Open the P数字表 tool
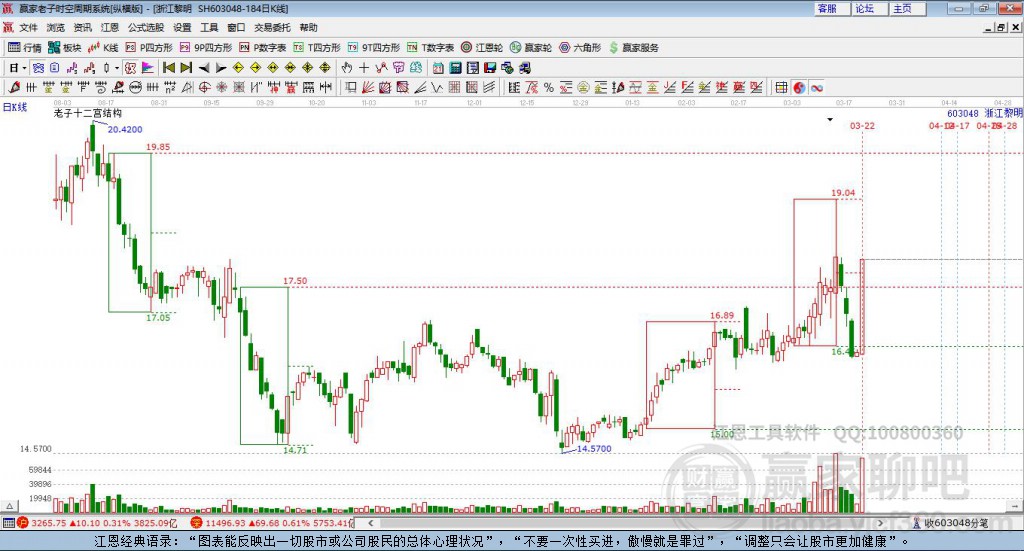 [263, 48]
